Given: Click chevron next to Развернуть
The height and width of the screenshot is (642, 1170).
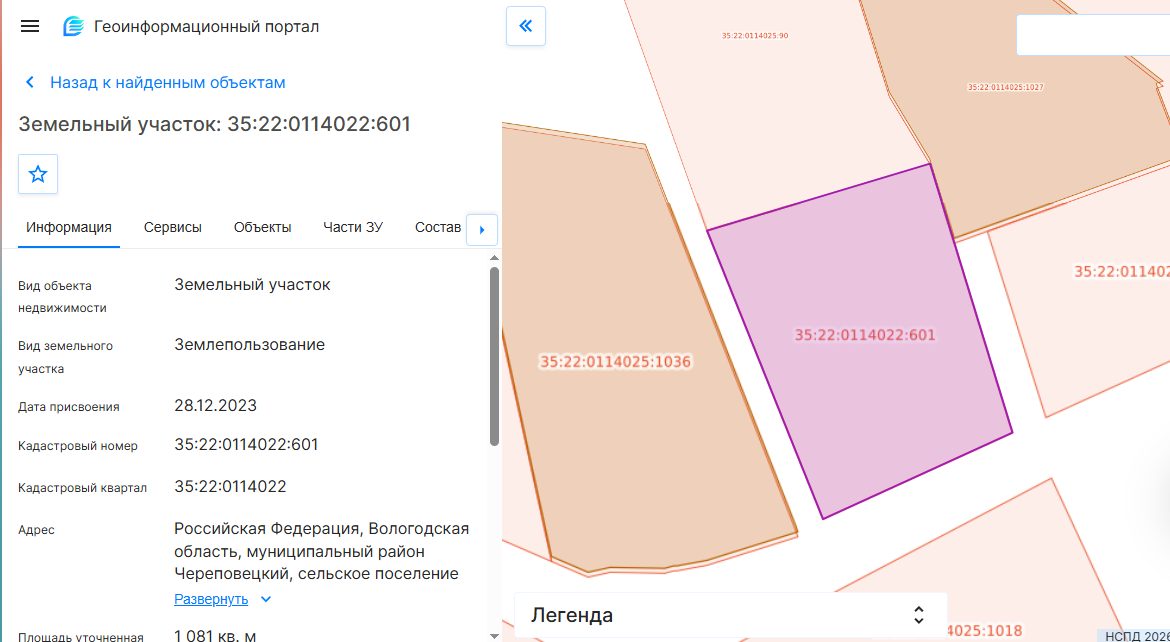Looking at the screenshot, I should tap(266, 599).
